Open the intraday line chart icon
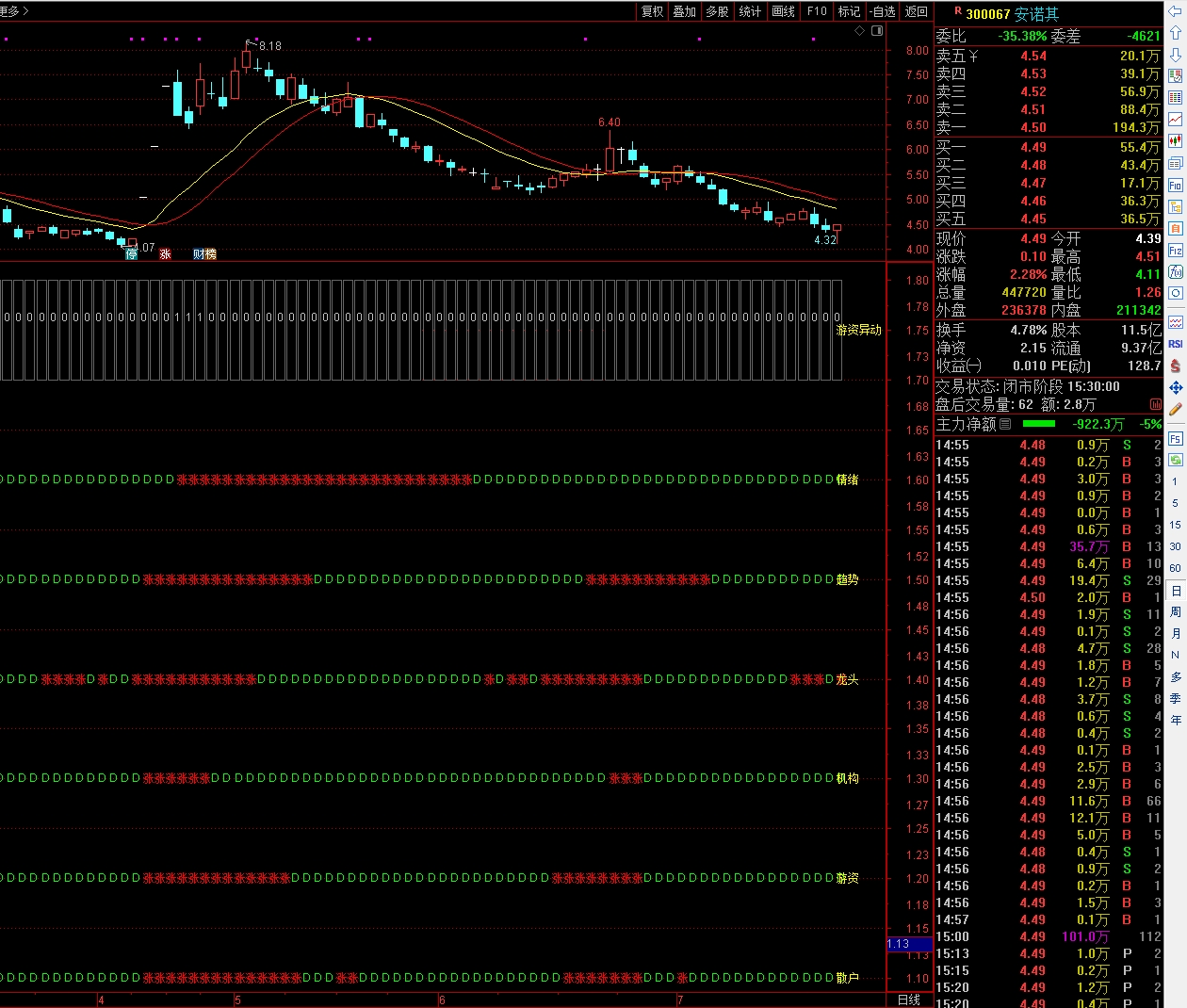This screenshot has width=1187, height=1008. [1175, 119]
